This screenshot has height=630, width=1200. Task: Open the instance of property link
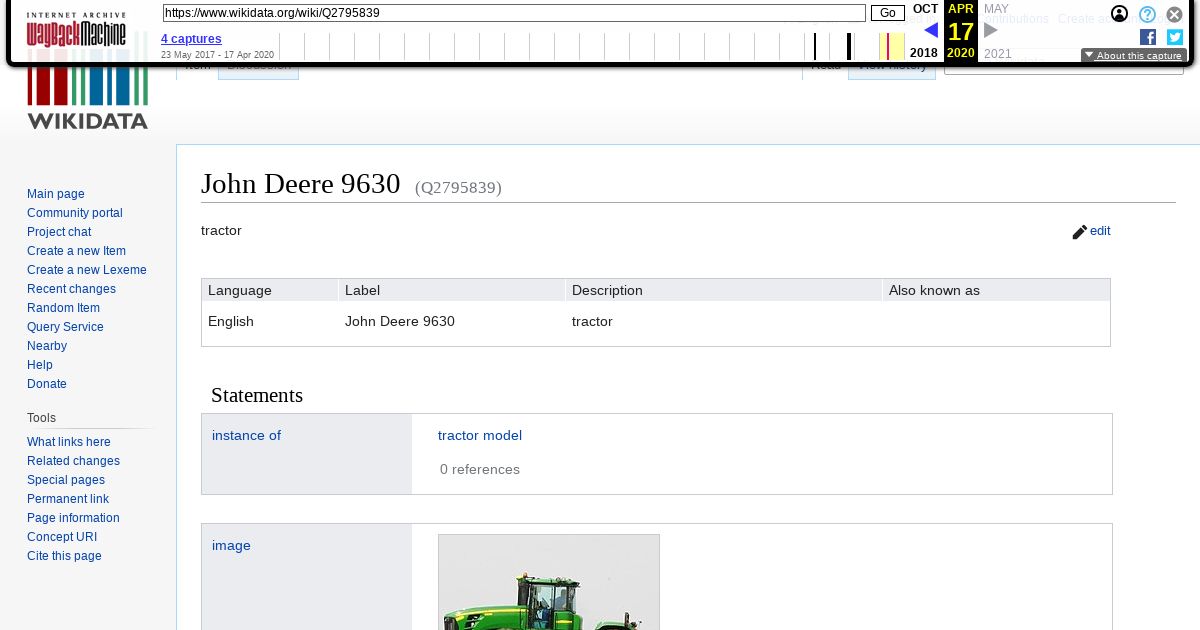246,435
